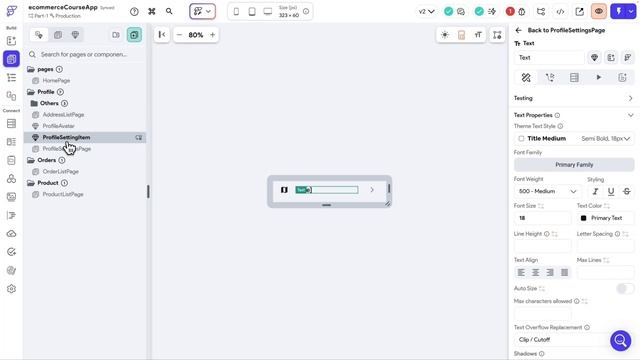Viewport: 640px width, 360px height.
Task: Switch to the Actions tab in properties panel
Action: (x=550, y=77)
